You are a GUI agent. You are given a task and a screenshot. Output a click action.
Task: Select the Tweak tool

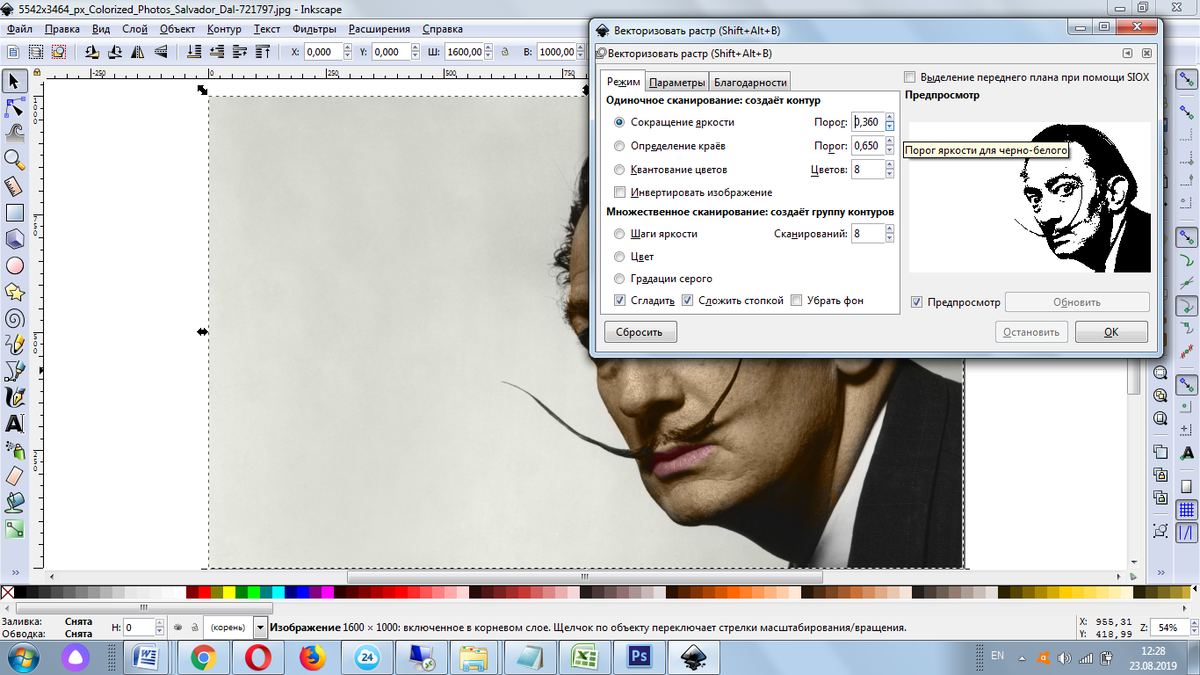[x=15, y=133]
